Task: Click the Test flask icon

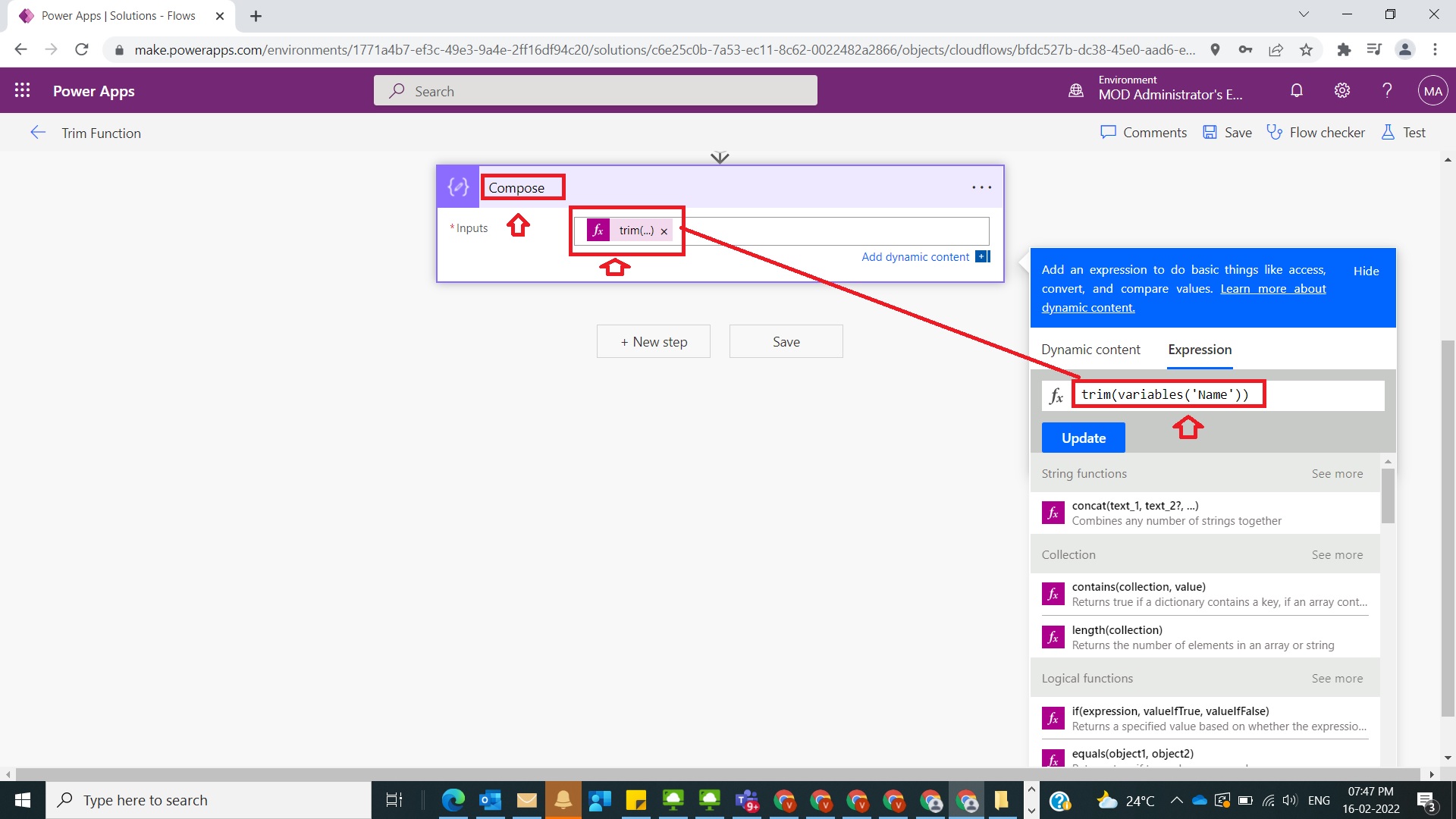Action: [1388, 133]
